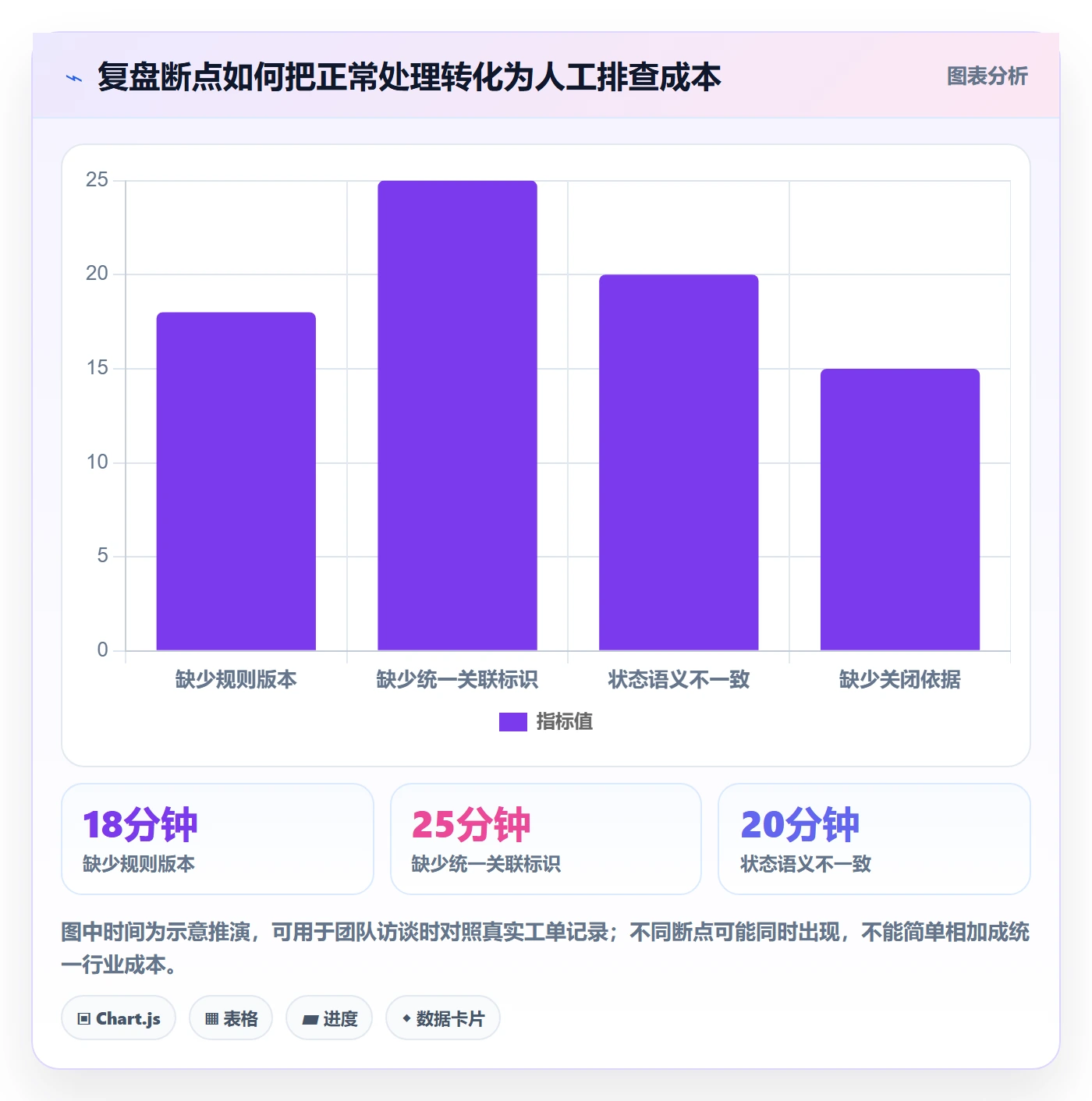The width and height of the screenshot is (1092, 1101).
Task: Click the note paragraph starting 图中时间为示意推演
Action: coord(546,948)
